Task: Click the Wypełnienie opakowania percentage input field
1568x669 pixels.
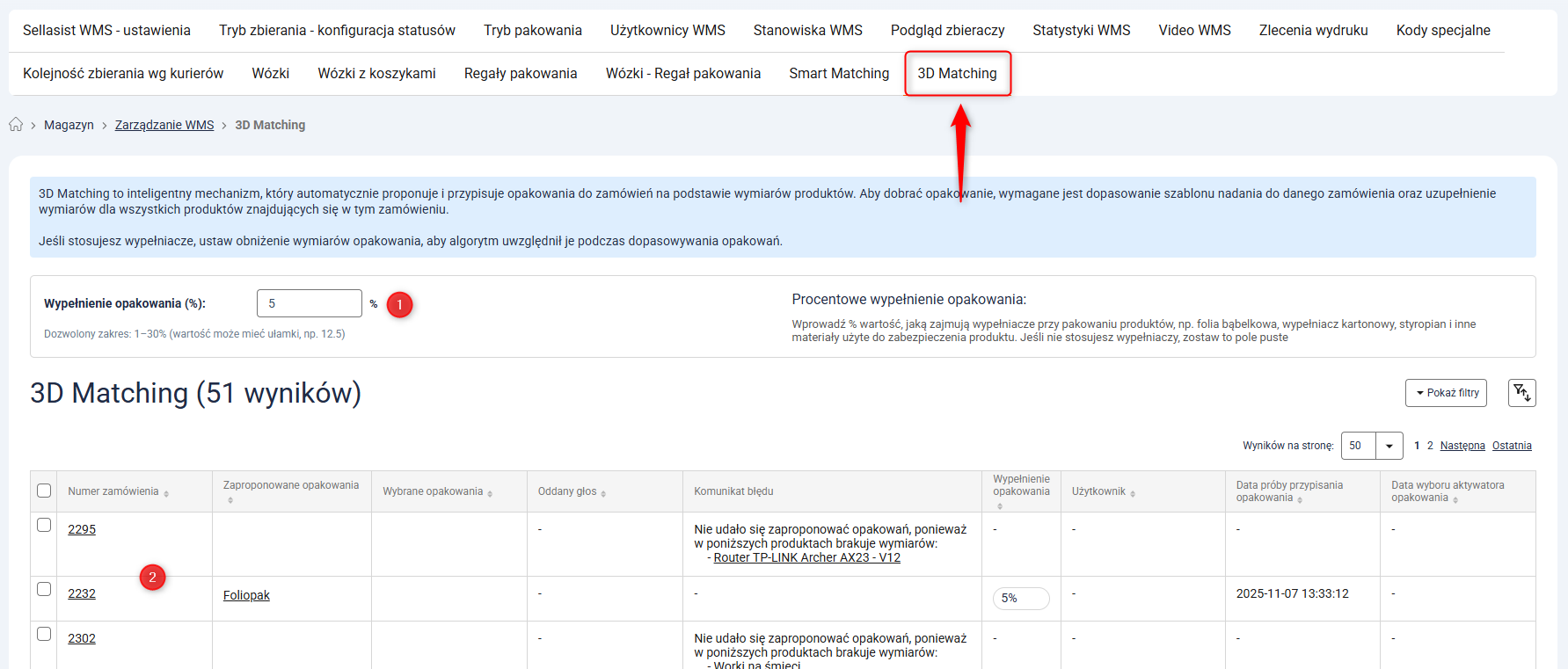Action: pyautogui.click(x=309, y=303)
